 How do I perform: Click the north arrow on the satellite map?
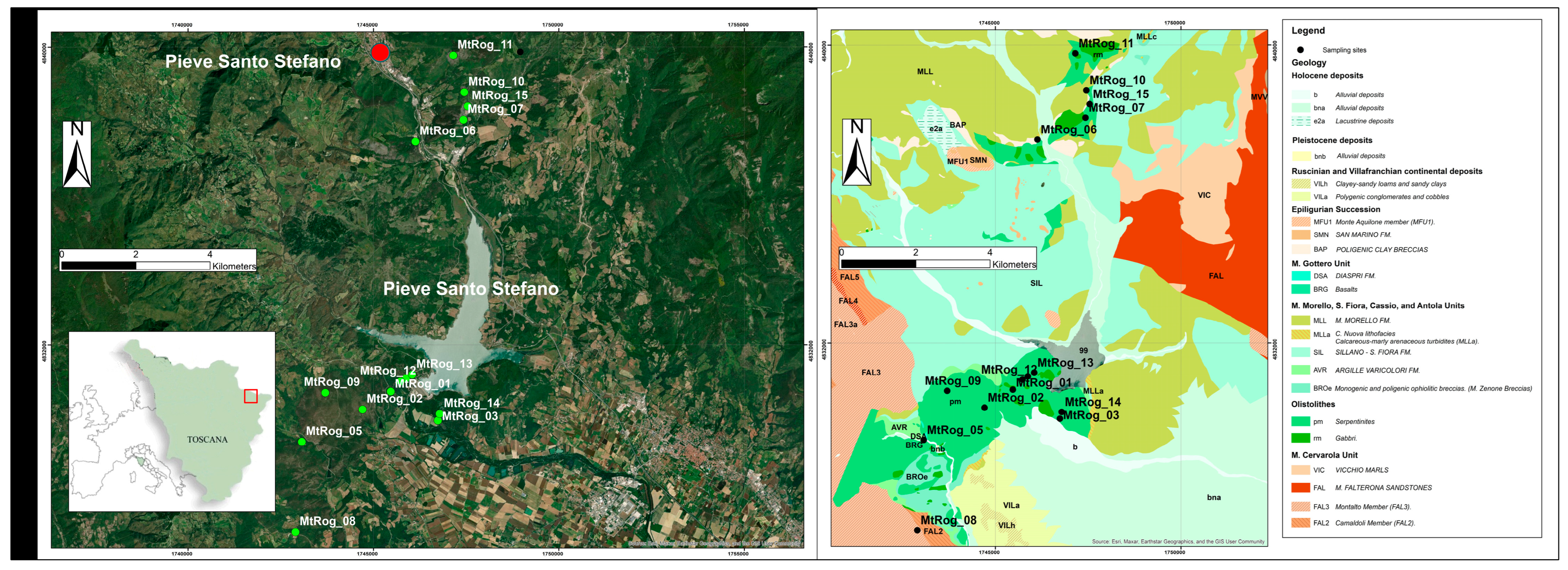[77, 154]
